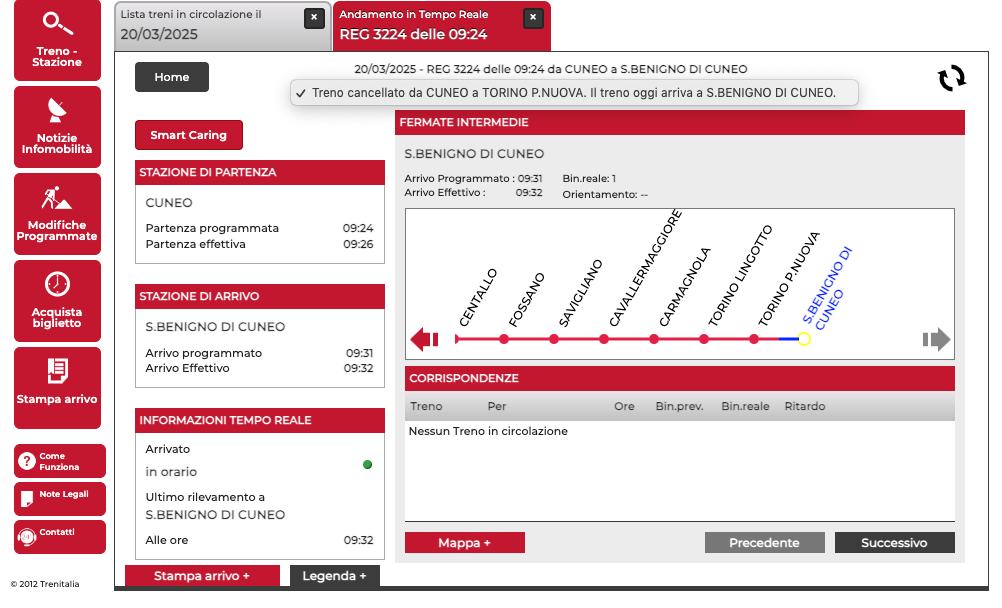Viewport: 1002px width, 608px height.
Task: Open Treno - Stazione search
Action: 57,40
